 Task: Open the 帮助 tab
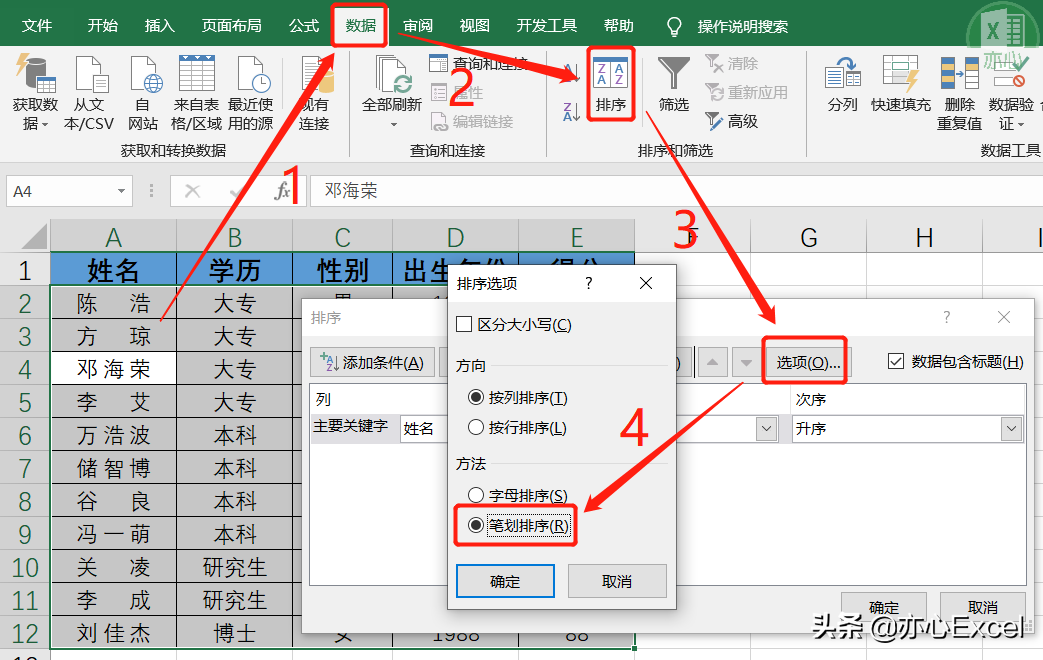click(619, 26)
